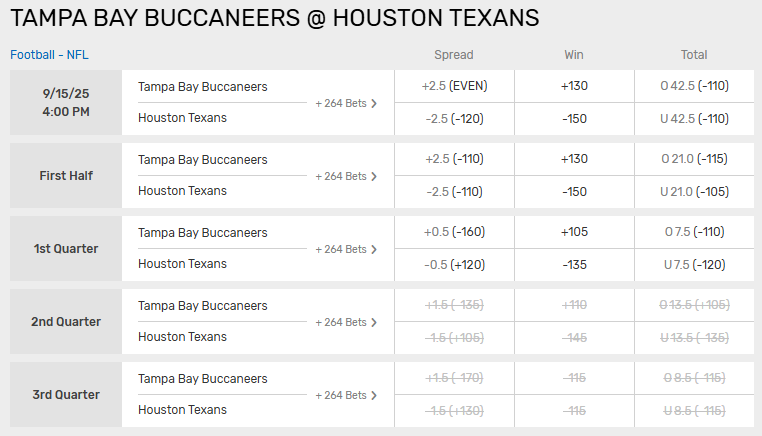Select Texans full game spread -2.5 (-120)

(454, 118)
